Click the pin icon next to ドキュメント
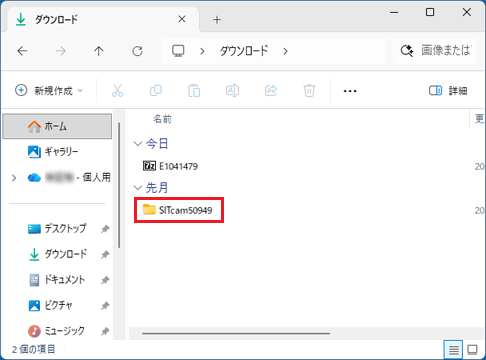Image resolution: width=486 pixels, height=360 pixels. coord(105,280)
